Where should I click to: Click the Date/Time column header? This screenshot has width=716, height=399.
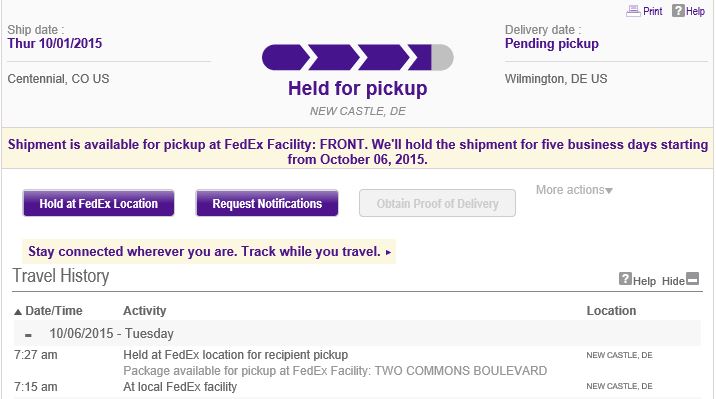click(54, 311)
